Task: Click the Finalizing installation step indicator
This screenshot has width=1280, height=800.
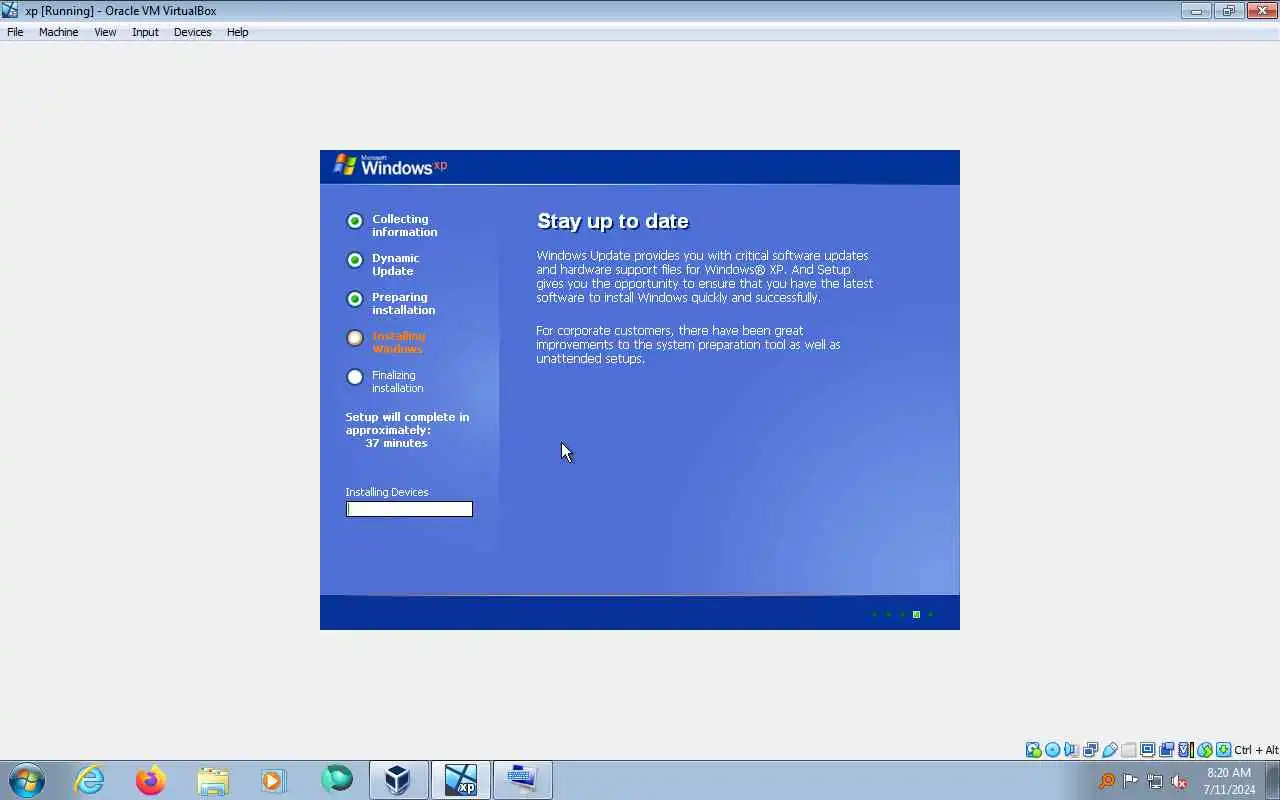Action: click(355, 377)
